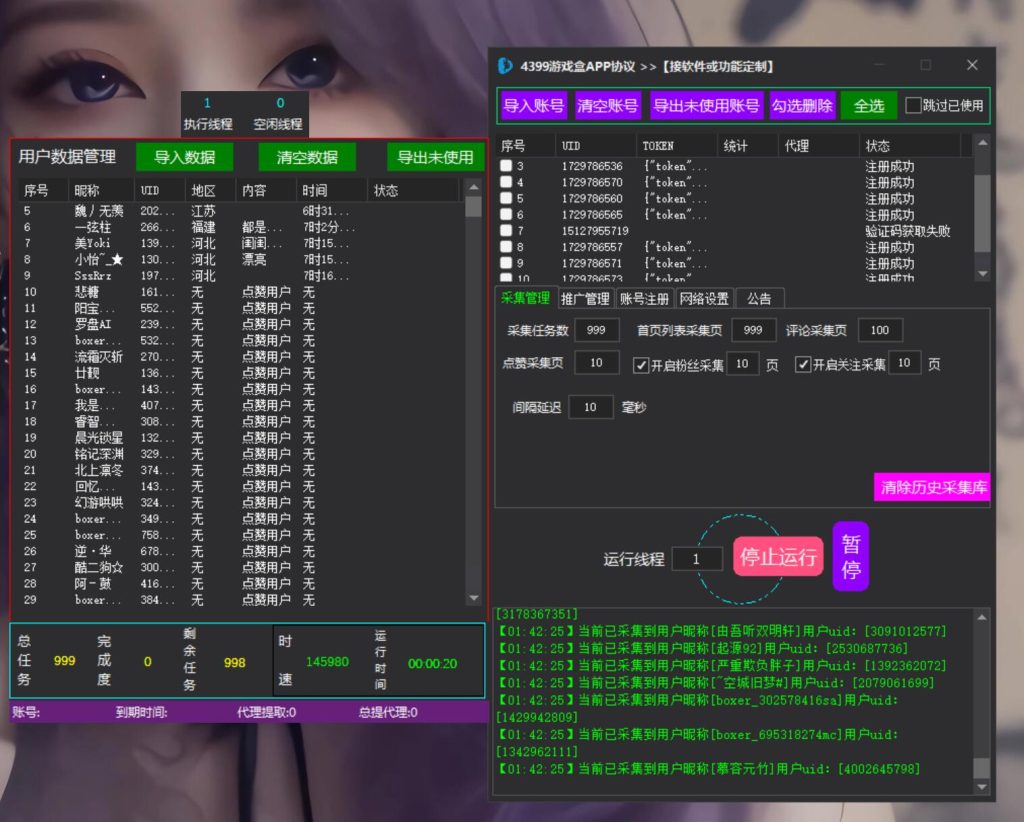Toggle 开启关注采集 checkbox
1024x822 pixels.
pos(803,364)
